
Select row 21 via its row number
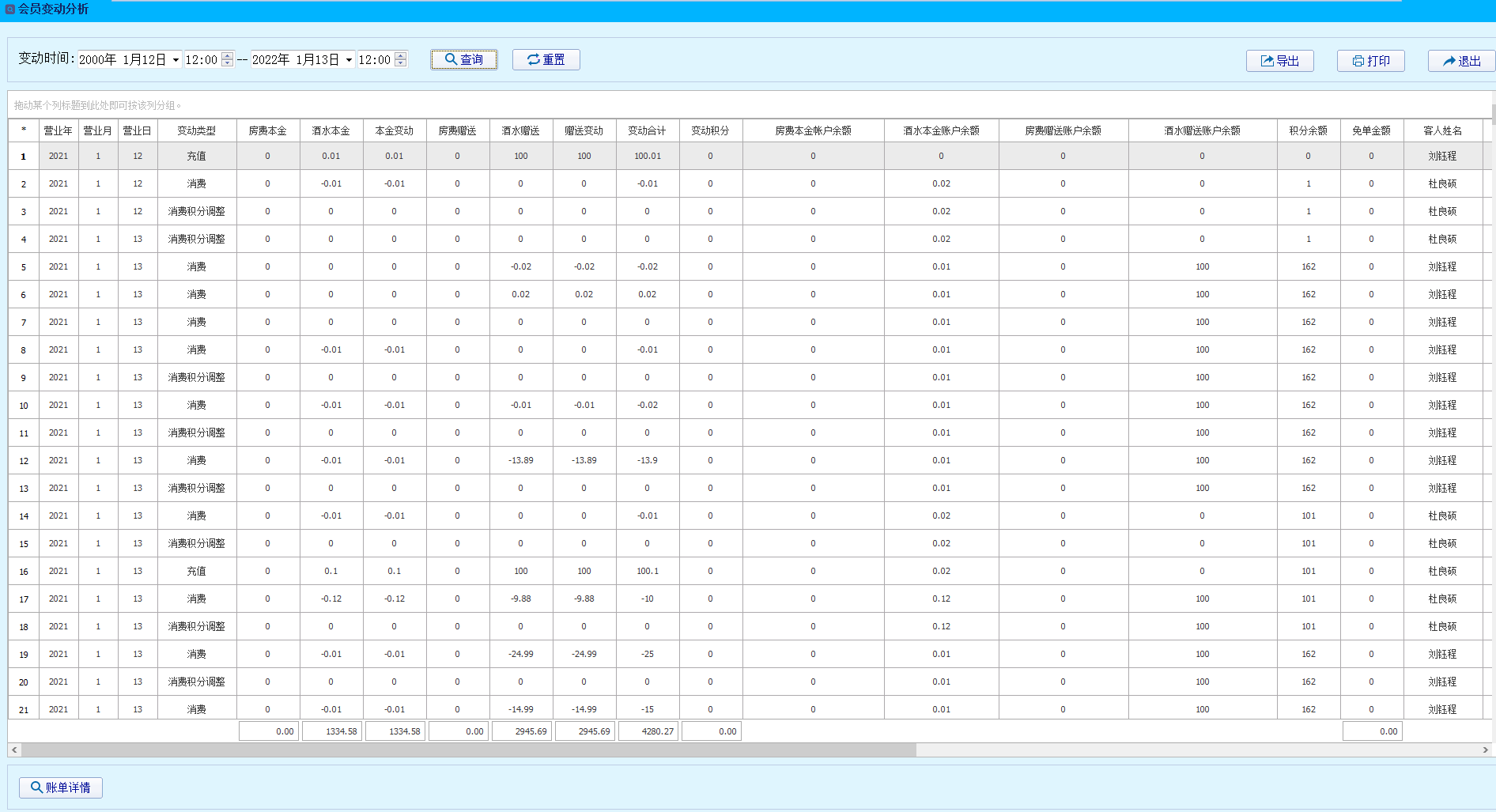(x=24, y=709)
